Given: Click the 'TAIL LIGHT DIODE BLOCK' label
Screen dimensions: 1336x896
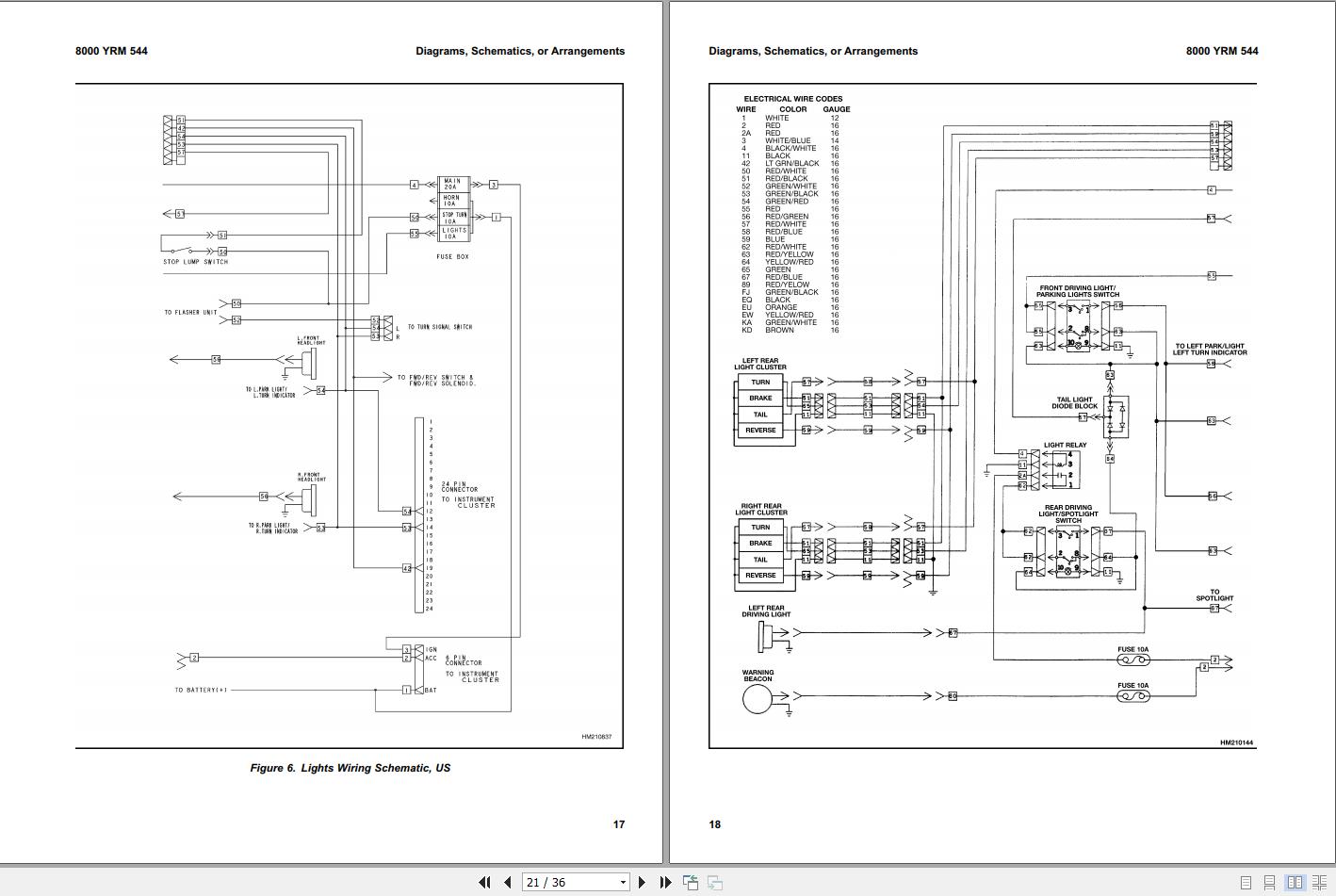Looking at the screenshot, I should click(1075, 402).
